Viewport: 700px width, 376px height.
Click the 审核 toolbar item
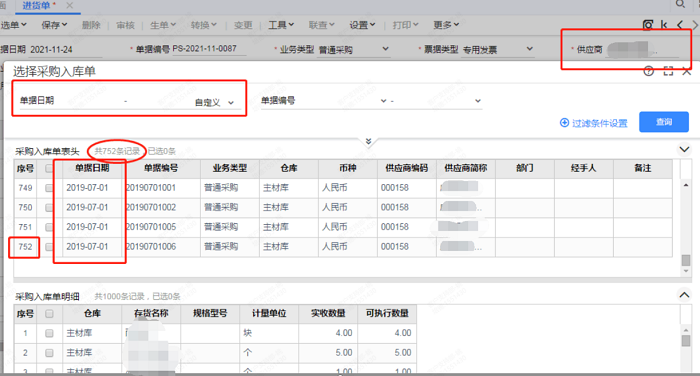(125, 25)
